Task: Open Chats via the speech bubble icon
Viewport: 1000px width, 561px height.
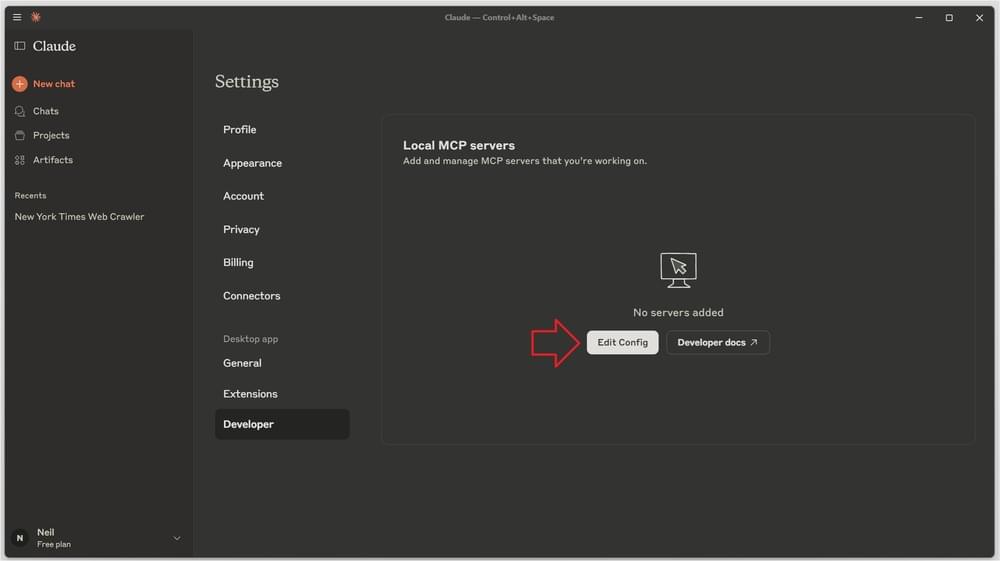Action: coord(20,111)
